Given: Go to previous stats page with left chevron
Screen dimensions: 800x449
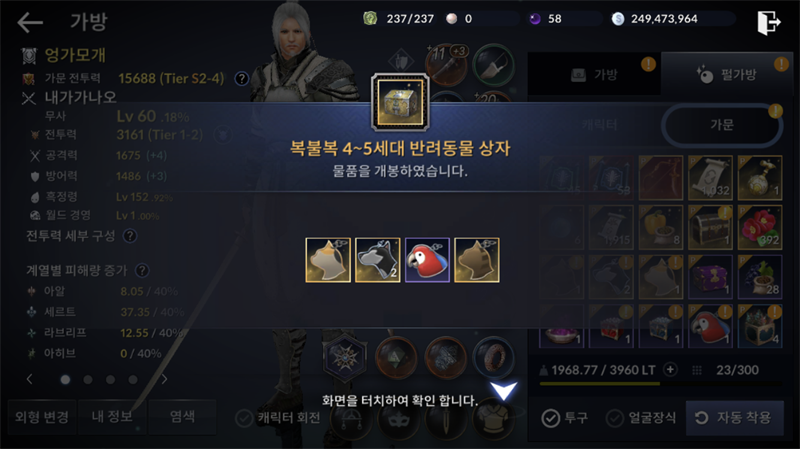Looking at the screenshot, I should coord(30,379).
